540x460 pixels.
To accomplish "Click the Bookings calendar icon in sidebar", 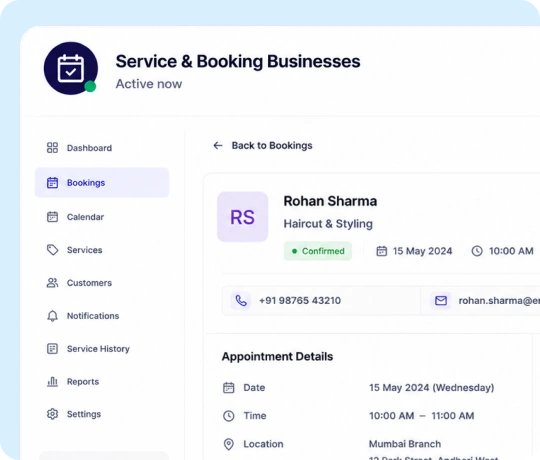I will point(52,182).
